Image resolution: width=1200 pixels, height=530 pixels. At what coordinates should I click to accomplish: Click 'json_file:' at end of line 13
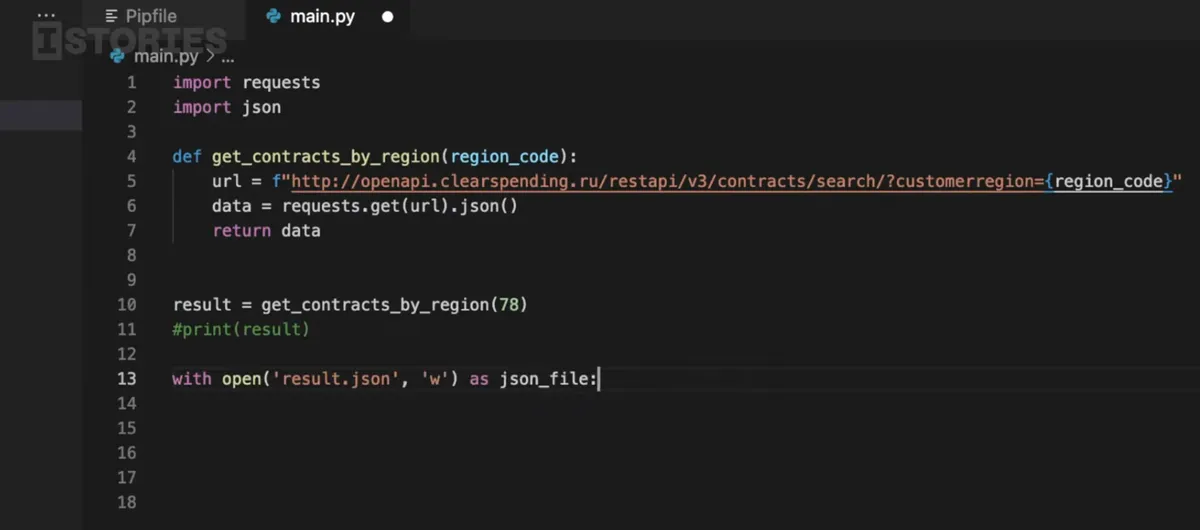click(x=547, y=379)
